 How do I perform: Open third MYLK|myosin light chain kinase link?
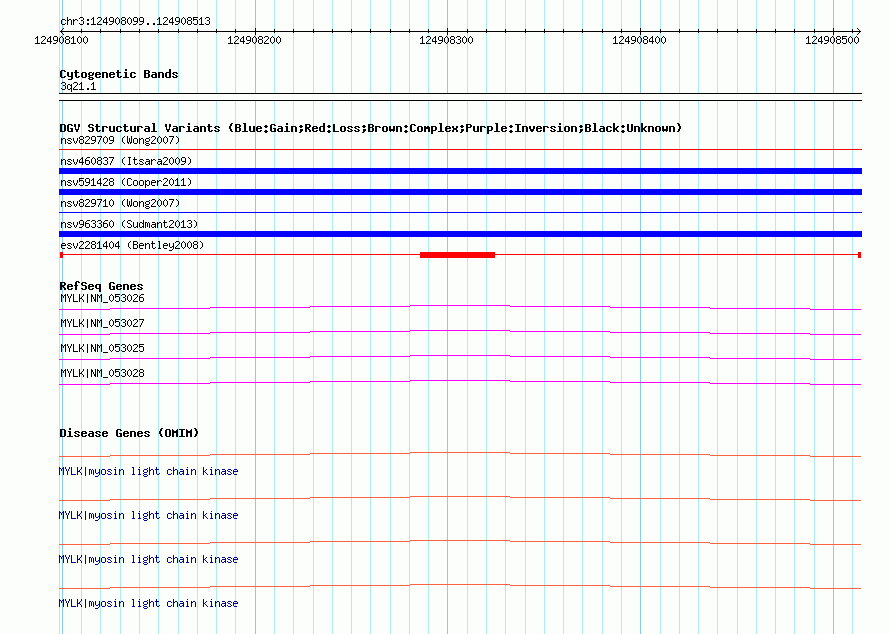click(x=148, y=560)
